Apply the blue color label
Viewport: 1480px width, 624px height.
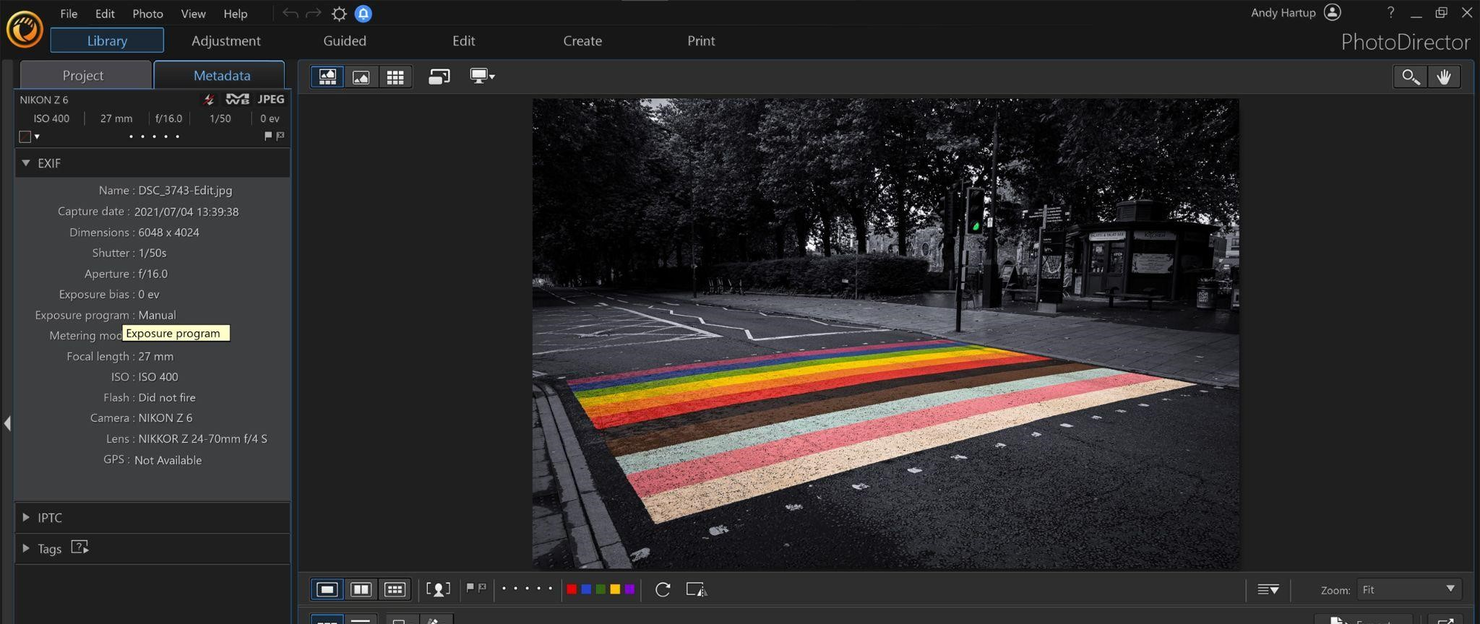pyautogui.click(x=586, y=590)
